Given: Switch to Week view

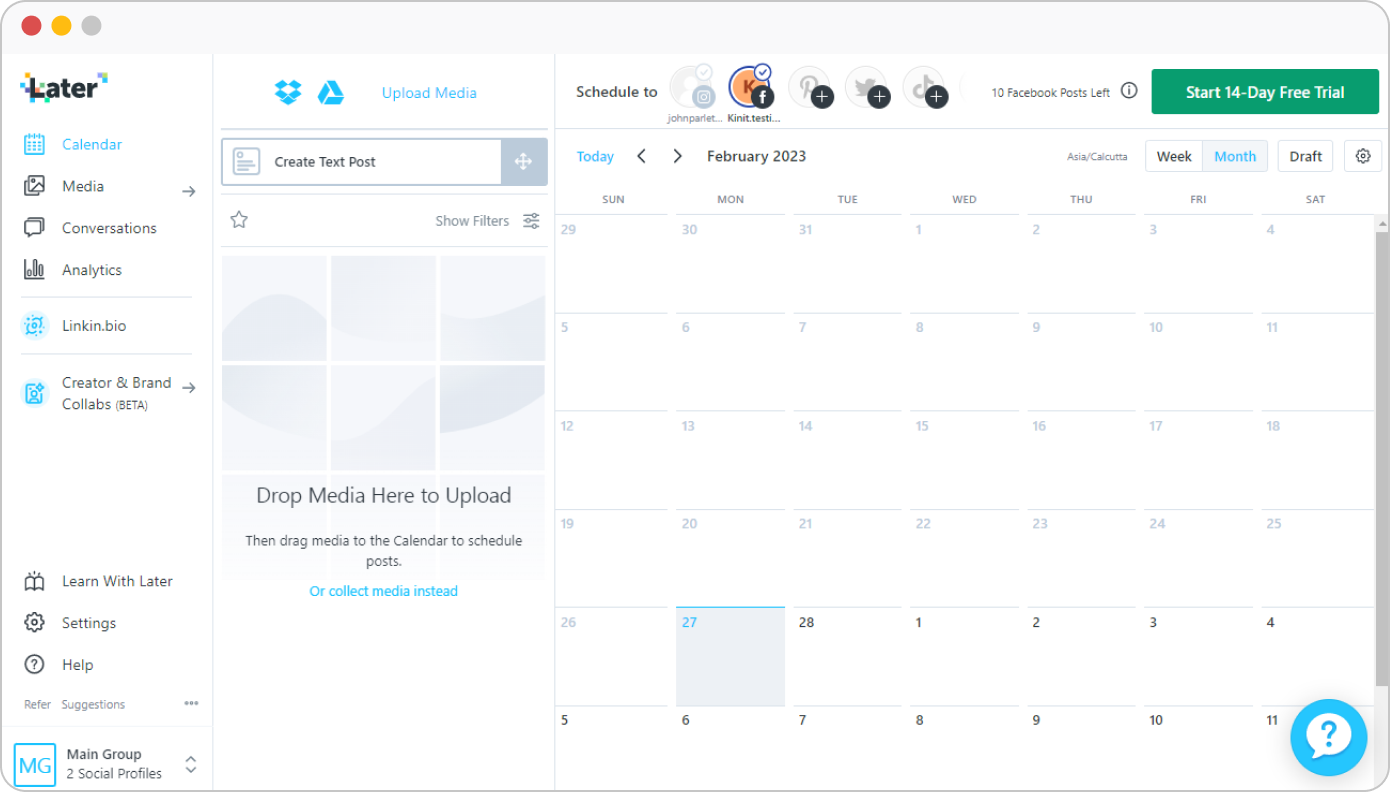Looking at the screenshot, I should (1174, 156).
